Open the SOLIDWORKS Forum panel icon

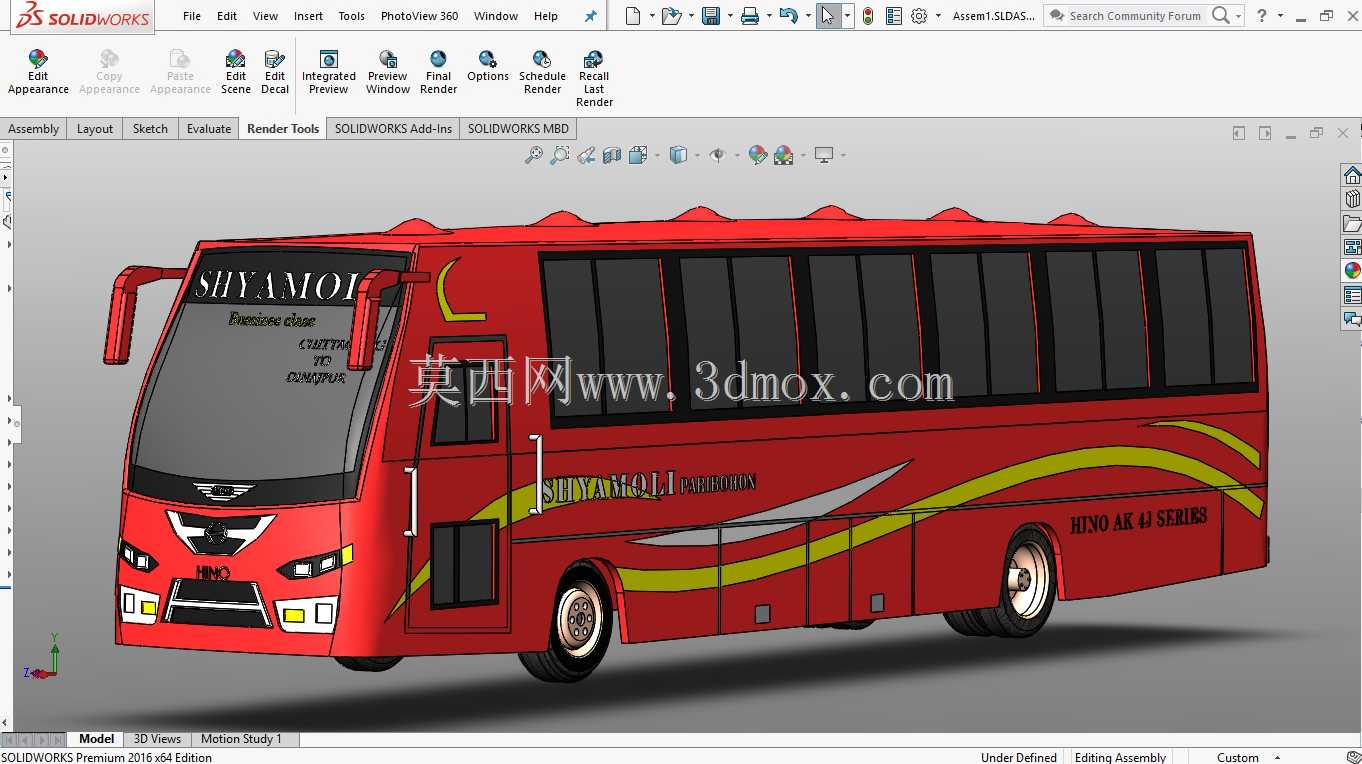click(1352, 319)
